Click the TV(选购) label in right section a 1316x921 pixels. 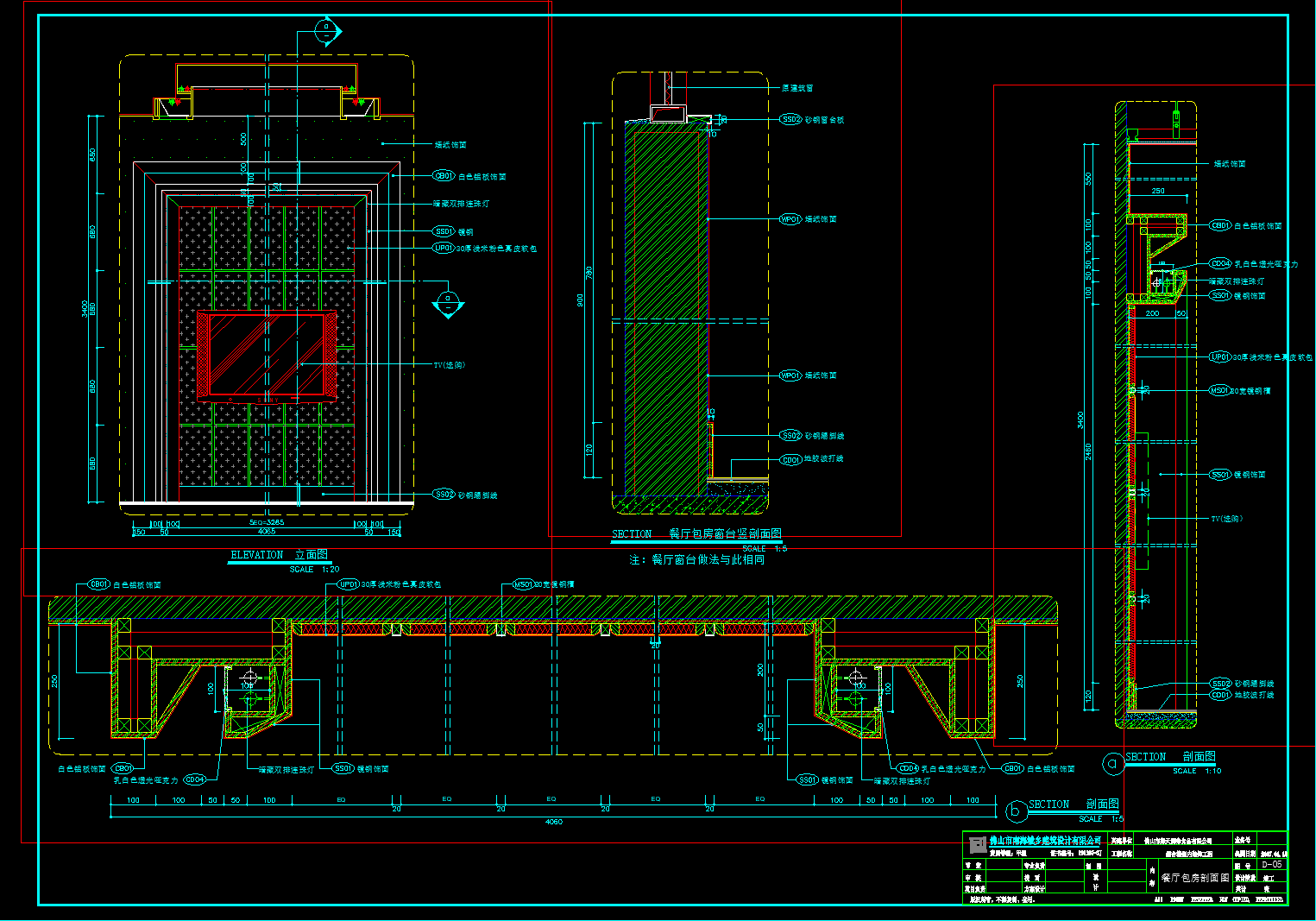coord(1226,519)
